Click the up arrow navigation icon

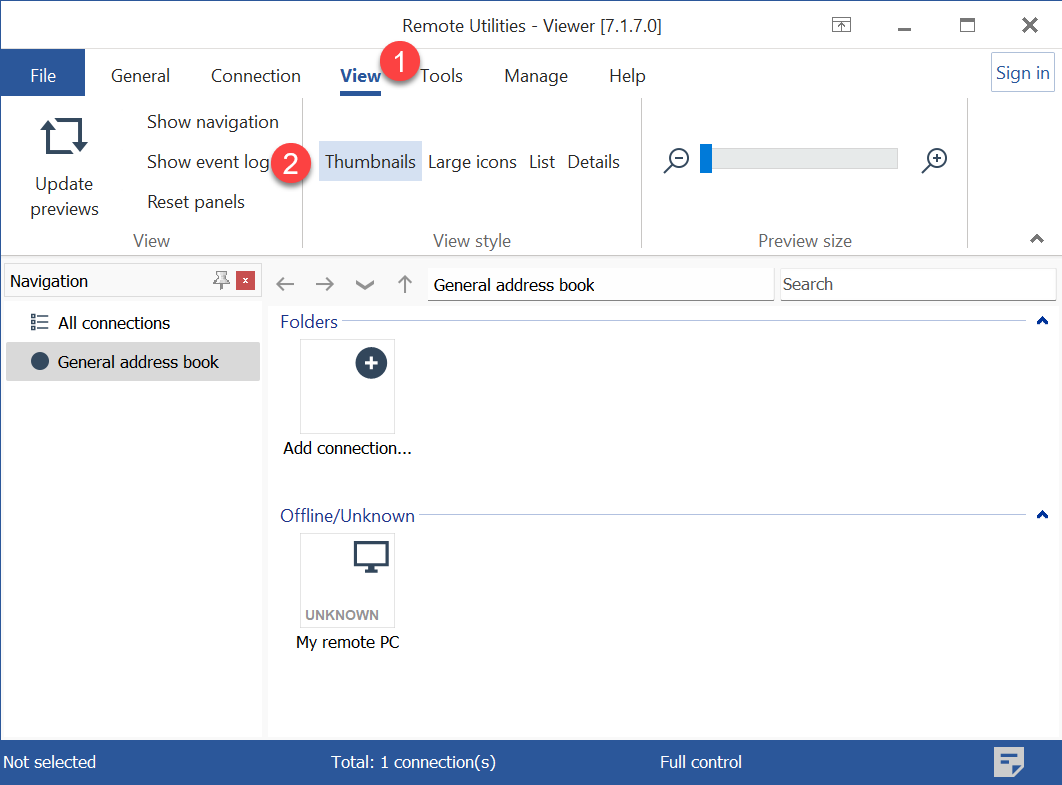(405, 284)
